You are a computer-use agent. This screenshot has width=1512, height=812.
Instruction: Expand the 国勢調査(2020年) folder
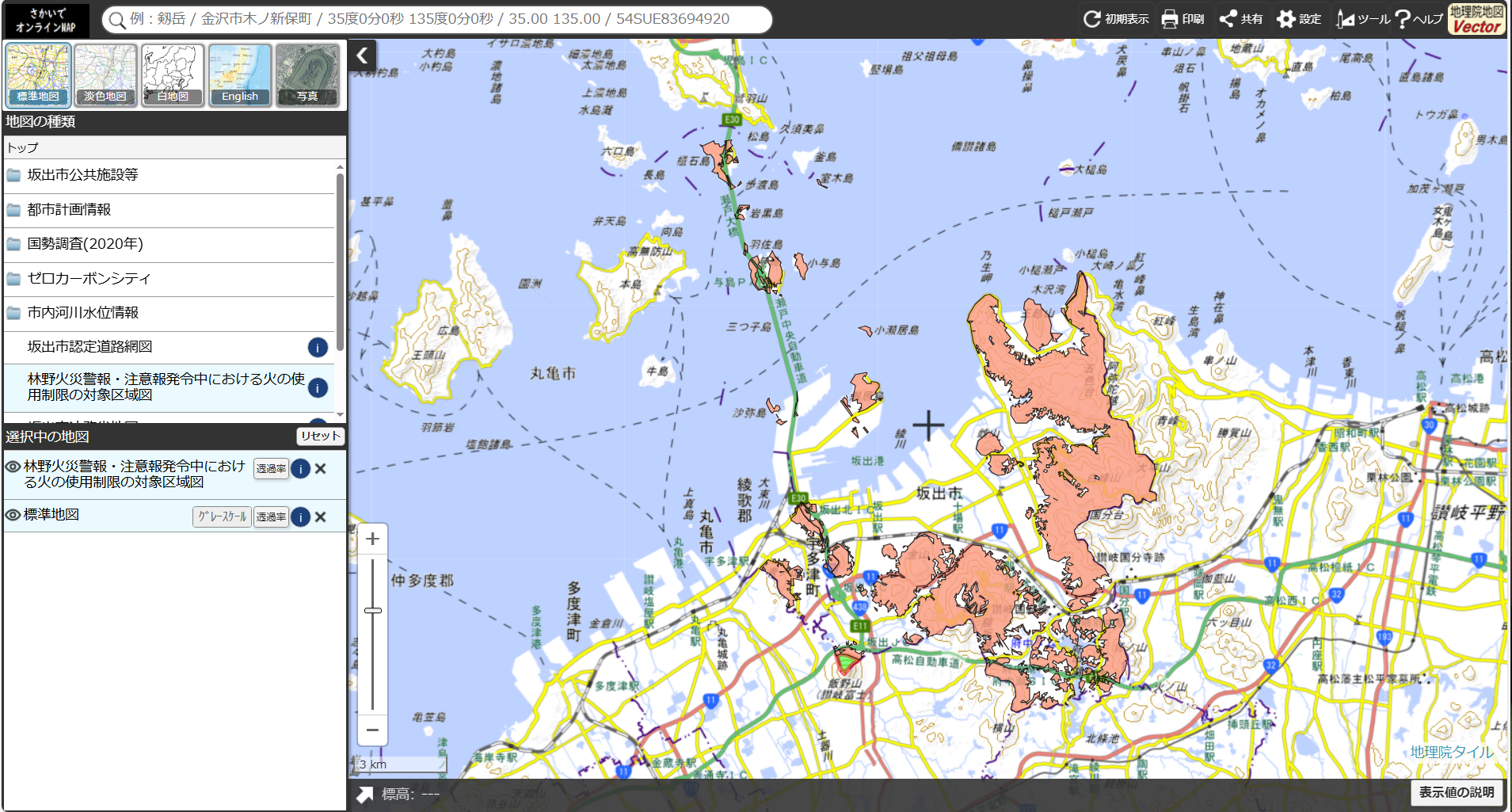pos(85,244)
